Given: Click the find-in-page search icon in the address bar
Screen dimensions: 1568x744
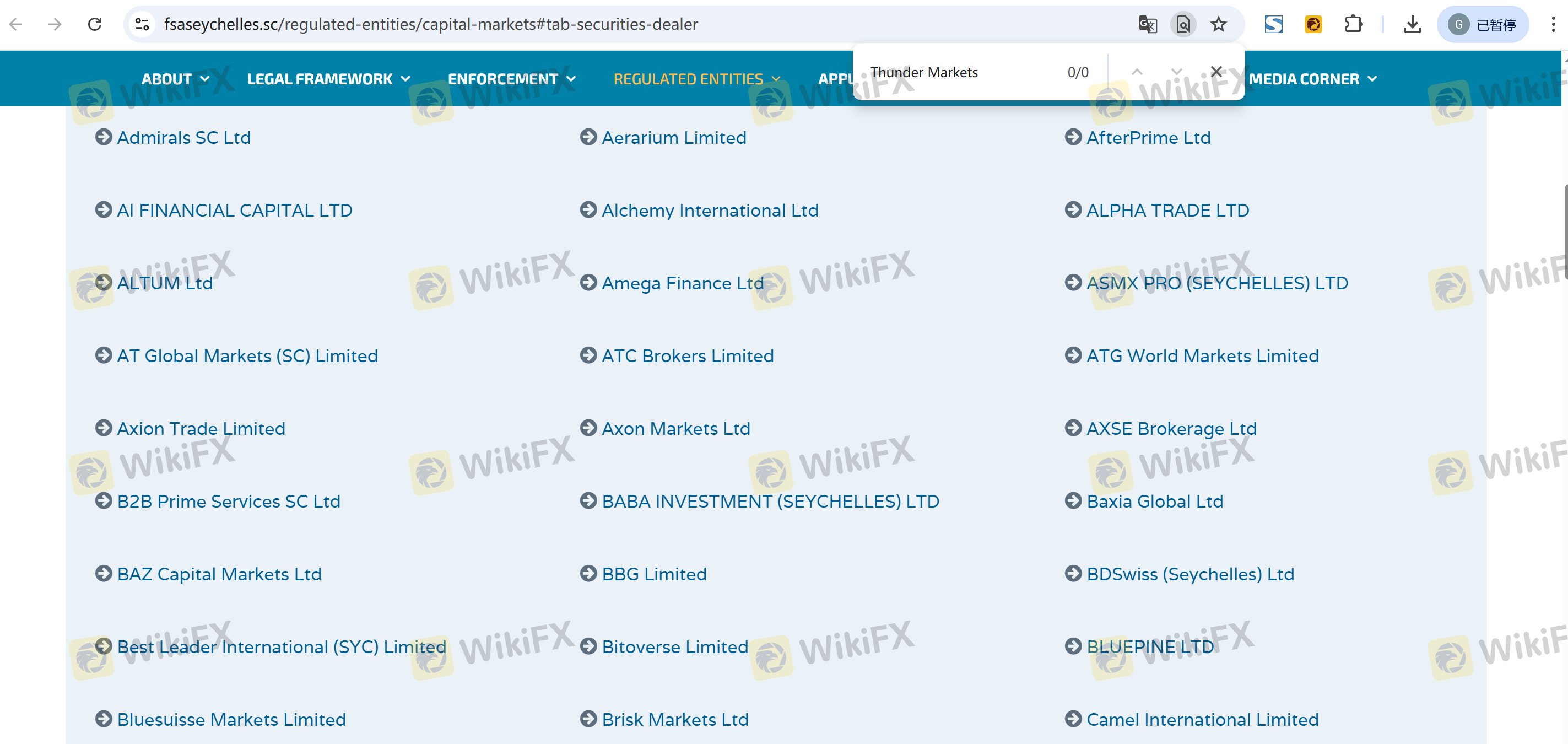Looking at the screenshot, I should (x=1183, y=24).
